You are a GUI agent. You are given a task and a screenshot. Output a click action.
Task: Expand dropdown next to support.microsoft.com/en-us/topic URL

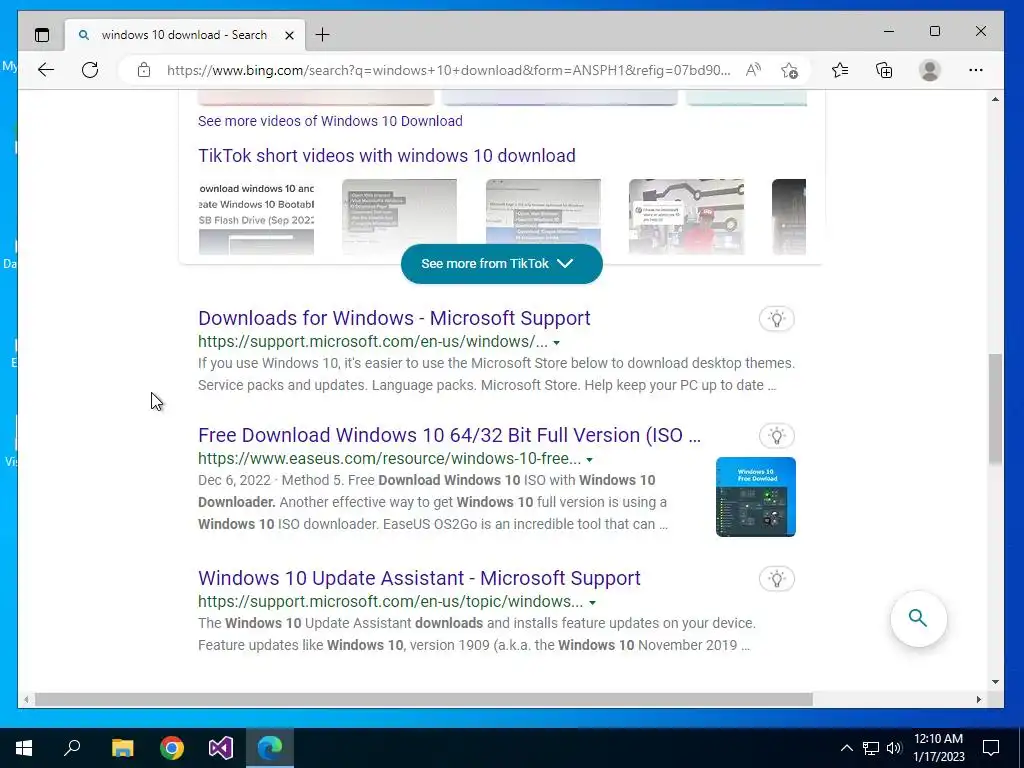[x=592, y=603]
